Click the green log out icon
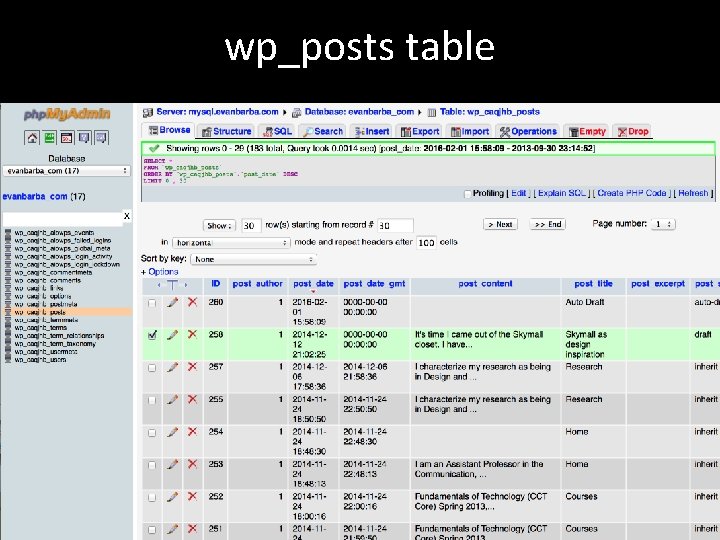 pos(49,137)
